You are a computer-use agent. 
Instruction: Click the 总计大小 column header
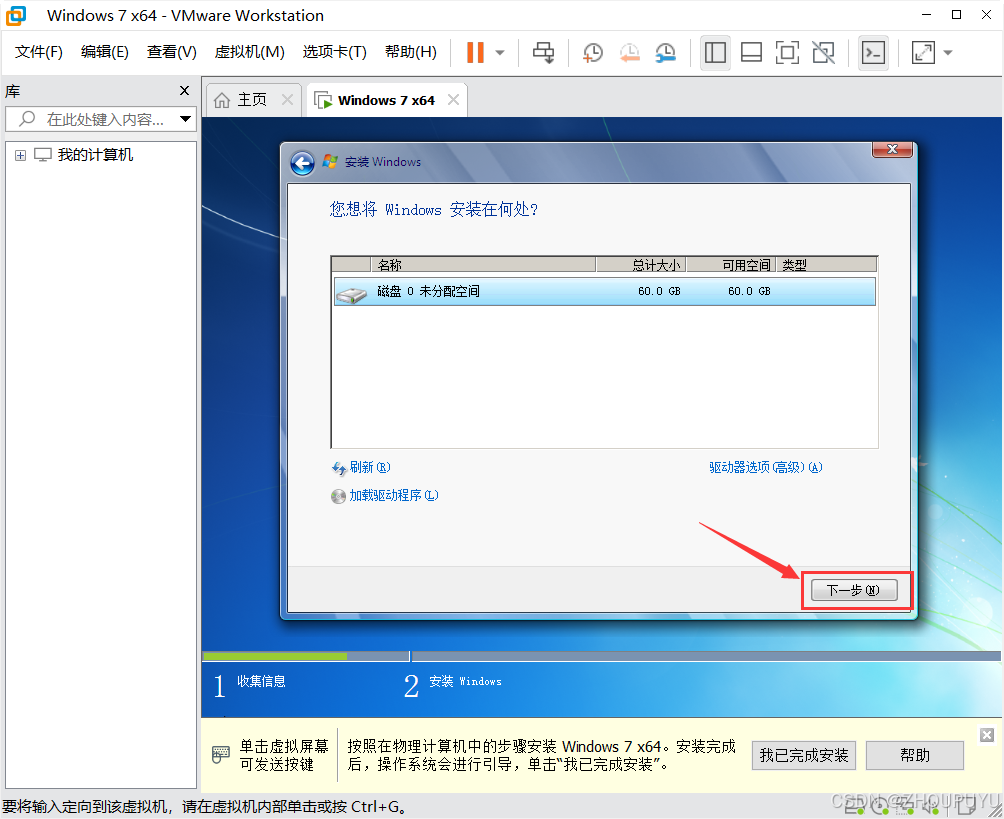pos(641,264)
